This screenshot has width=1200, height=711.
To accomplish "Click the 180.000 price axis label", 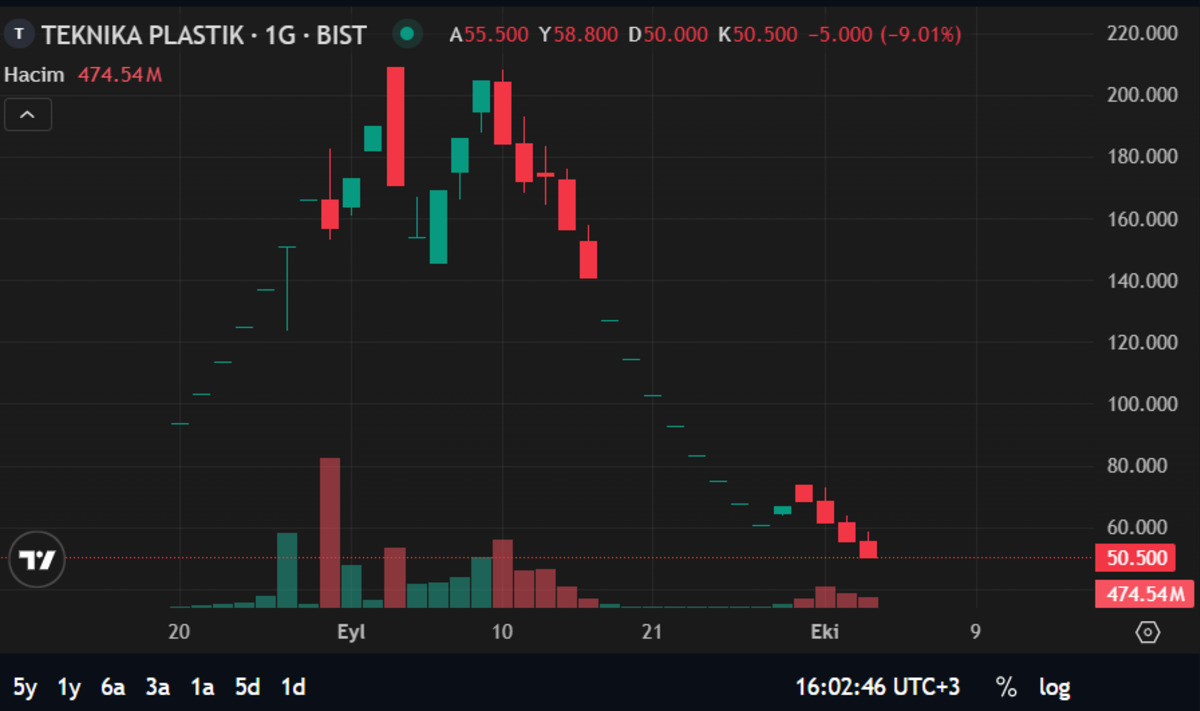I will click(1141, 157).
